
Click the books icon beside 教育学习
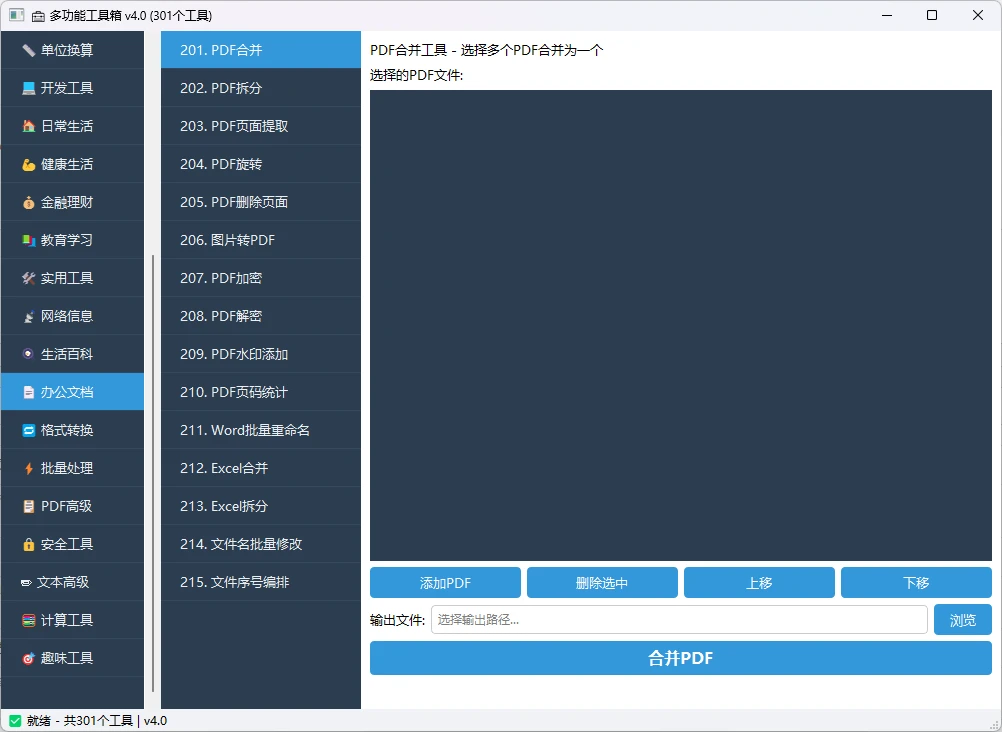click(28, 240)
